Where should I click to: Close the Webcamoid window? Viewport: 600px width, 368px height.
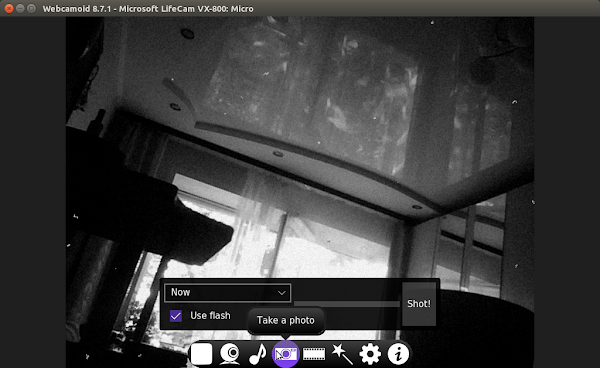tap(9, 8)
